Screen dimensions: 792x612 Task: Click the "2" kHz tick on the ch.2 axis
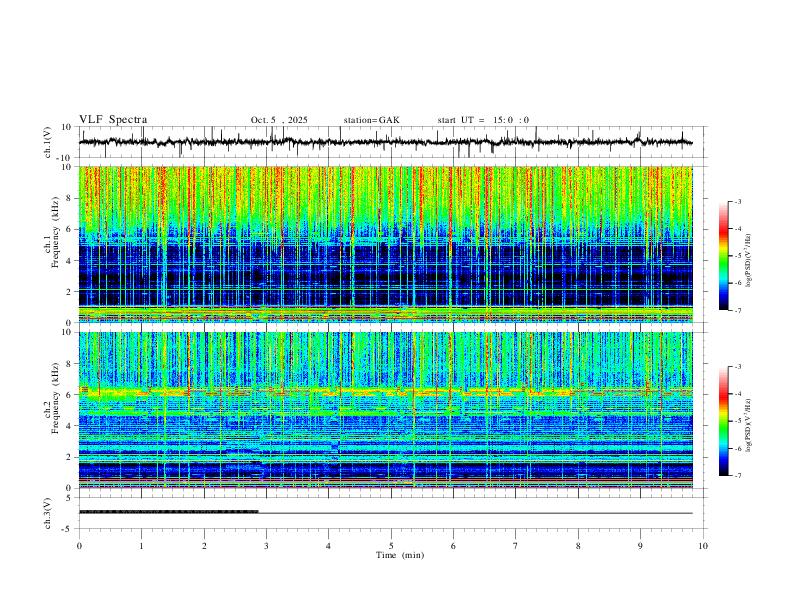pos(70,457)
